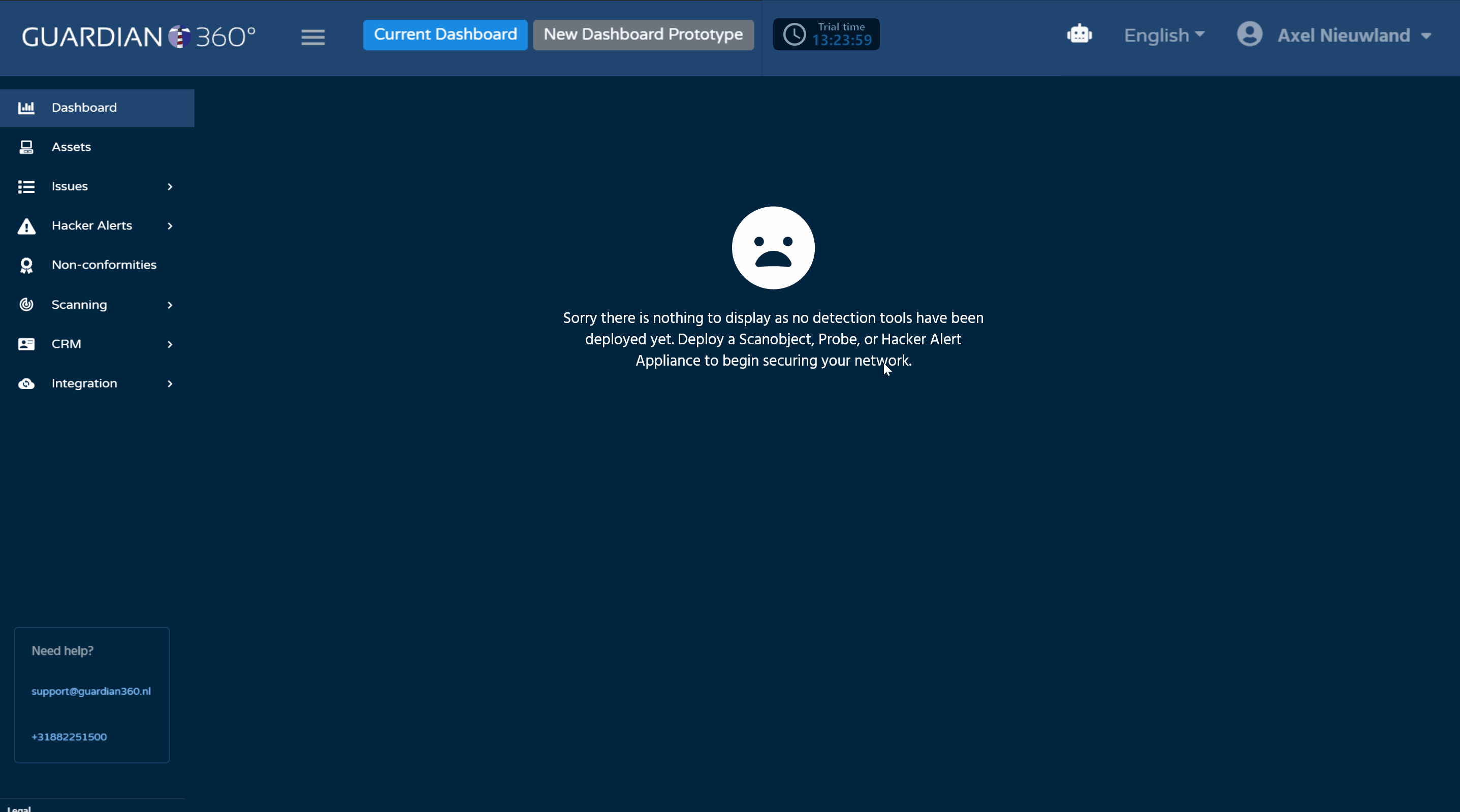This screenshot has width=1460, height=812.
Task: Click the Integration cloud icon
Action: (26, 383)
